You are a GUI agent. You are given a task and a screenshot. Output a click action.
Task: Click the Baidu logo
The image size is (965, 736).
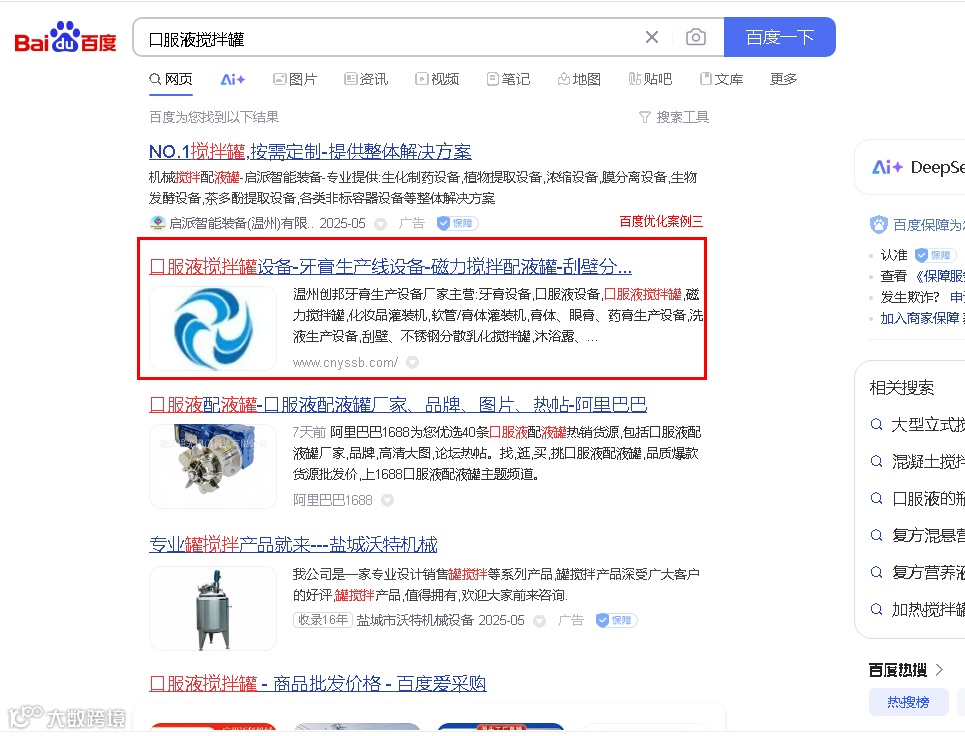pos(65,38)
